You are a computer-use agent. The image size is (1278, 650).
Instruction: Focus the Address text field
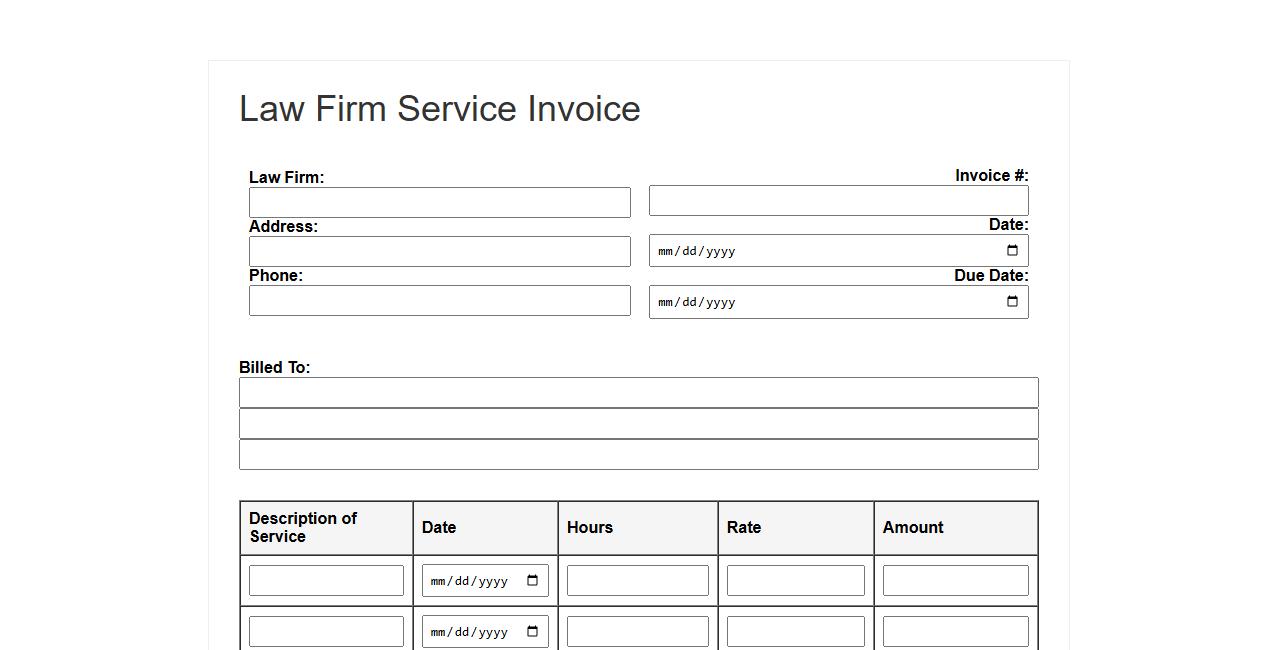(x=439, y=251)
